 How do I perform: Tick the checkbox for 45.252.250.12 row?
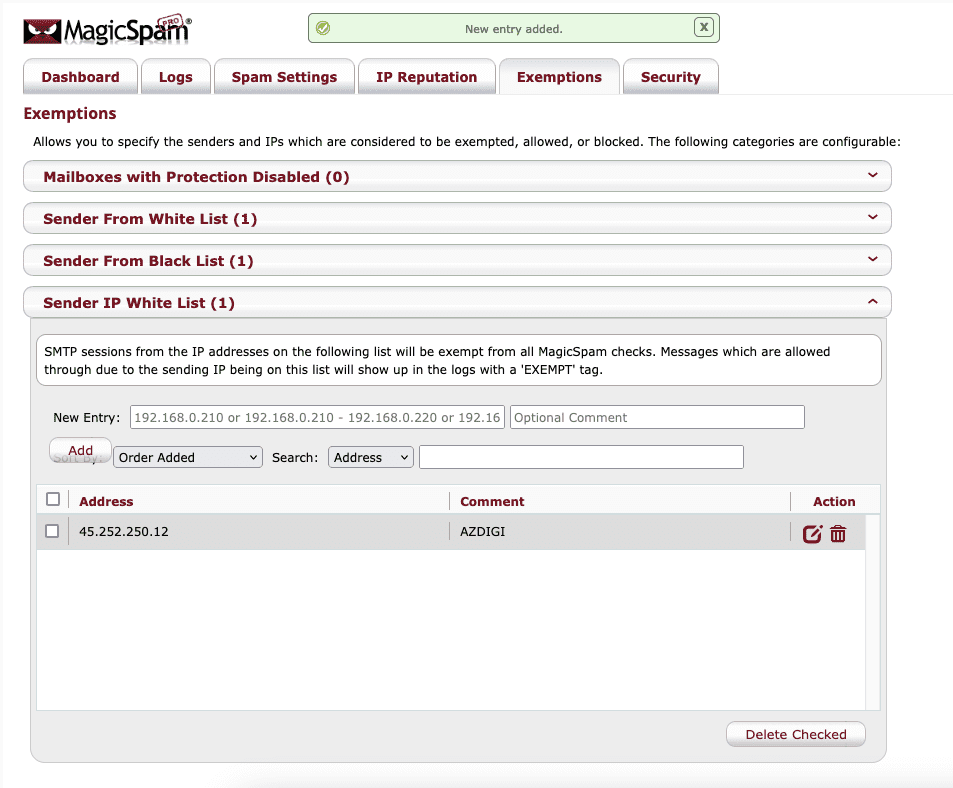53,532
